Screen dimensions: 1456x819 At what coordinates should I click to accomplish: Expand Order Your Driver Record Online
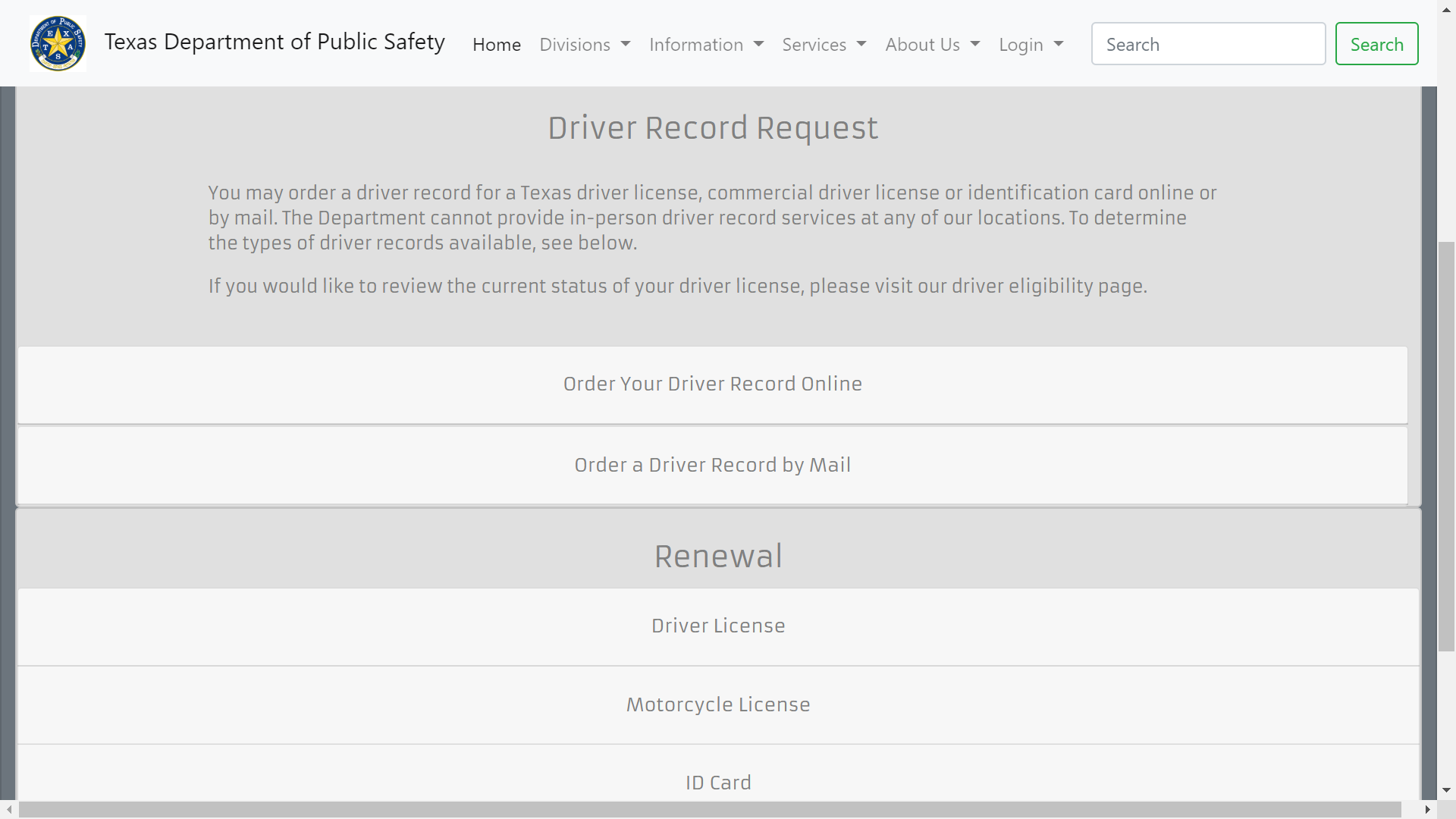pos(712,384)
